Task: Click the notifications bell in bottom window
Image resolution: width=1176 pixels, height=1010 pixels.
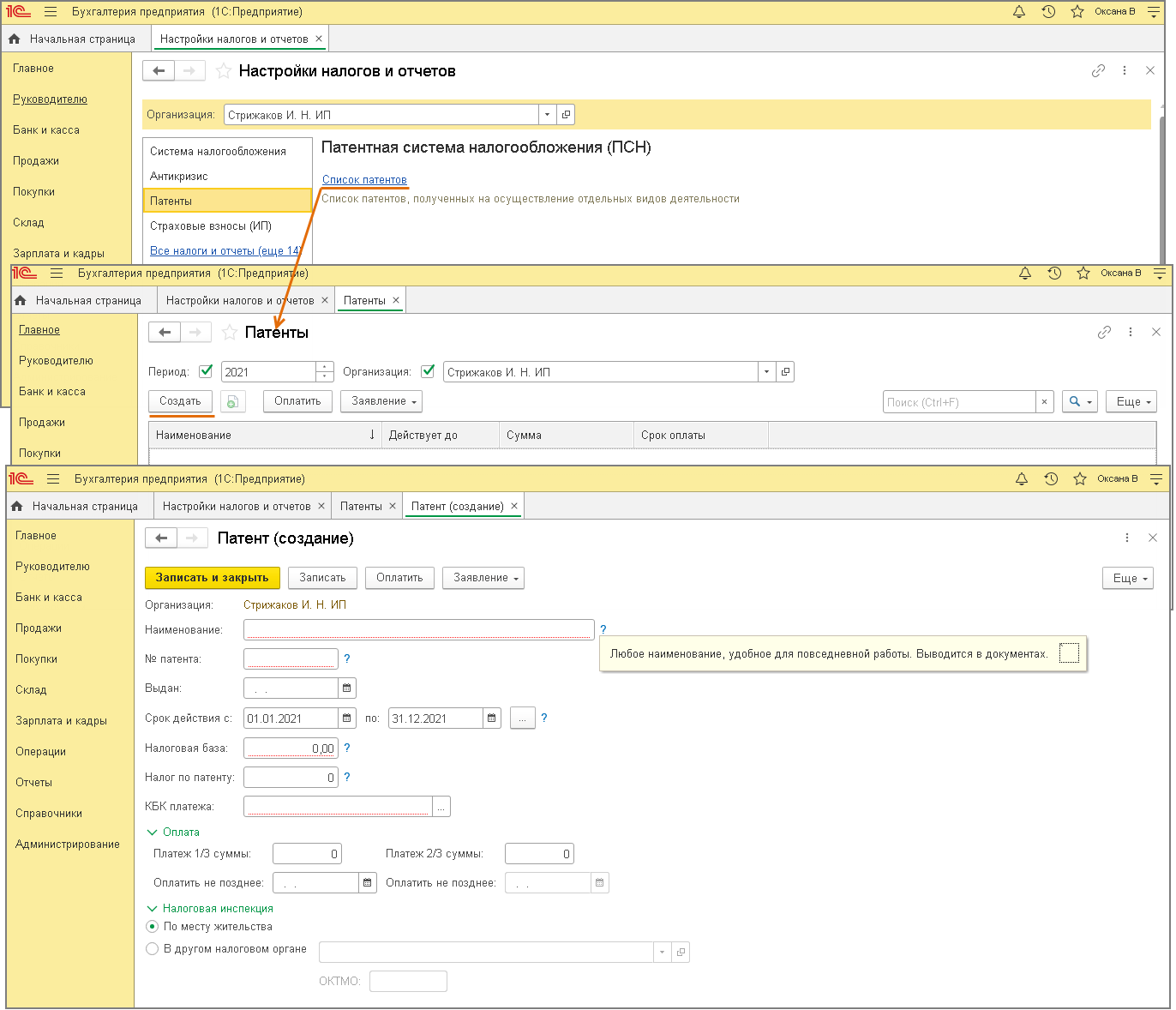Action: click(x=1022, y=479)
